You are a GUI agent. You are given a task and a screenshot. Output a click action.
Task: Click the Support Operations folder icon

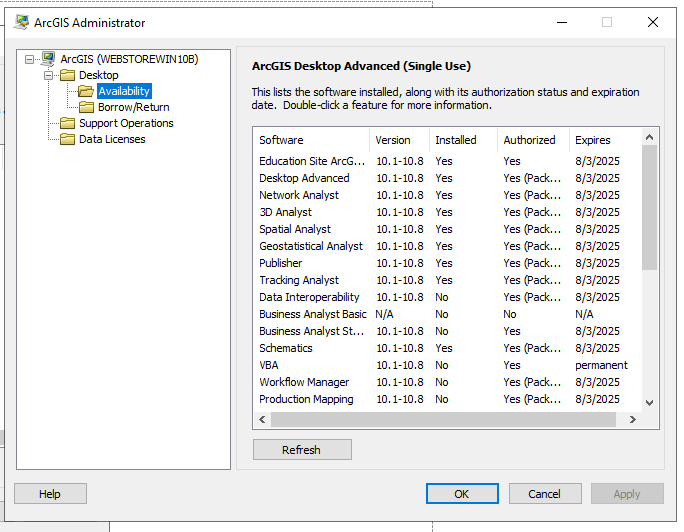tap(67, 123)
